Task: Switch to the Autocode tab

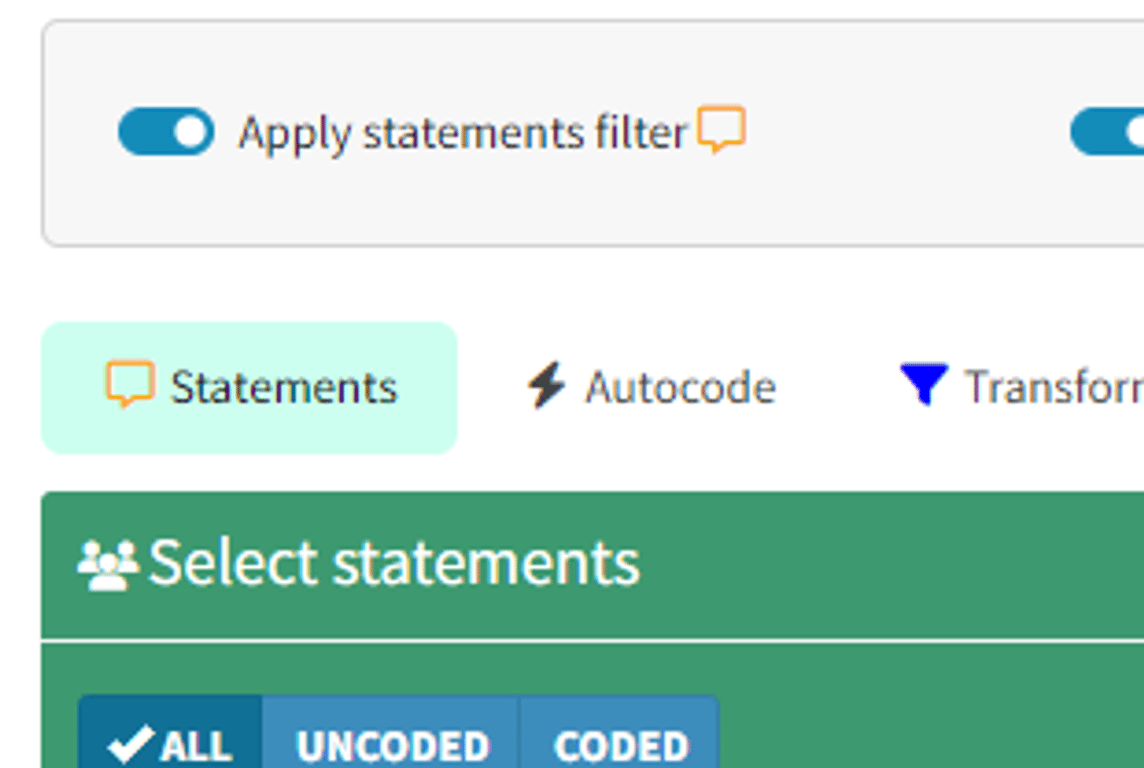Action: click(651, 388)
